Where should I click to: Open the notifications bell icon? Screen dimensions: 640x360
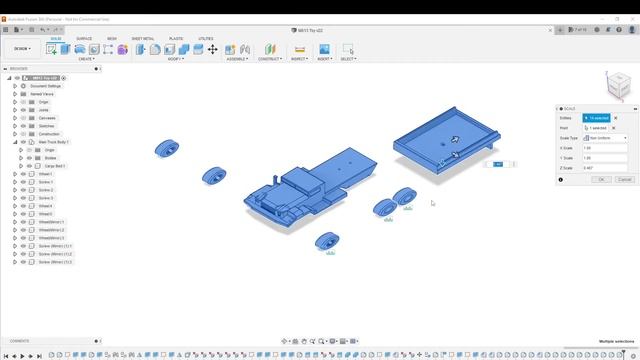[x=608, y=30]
